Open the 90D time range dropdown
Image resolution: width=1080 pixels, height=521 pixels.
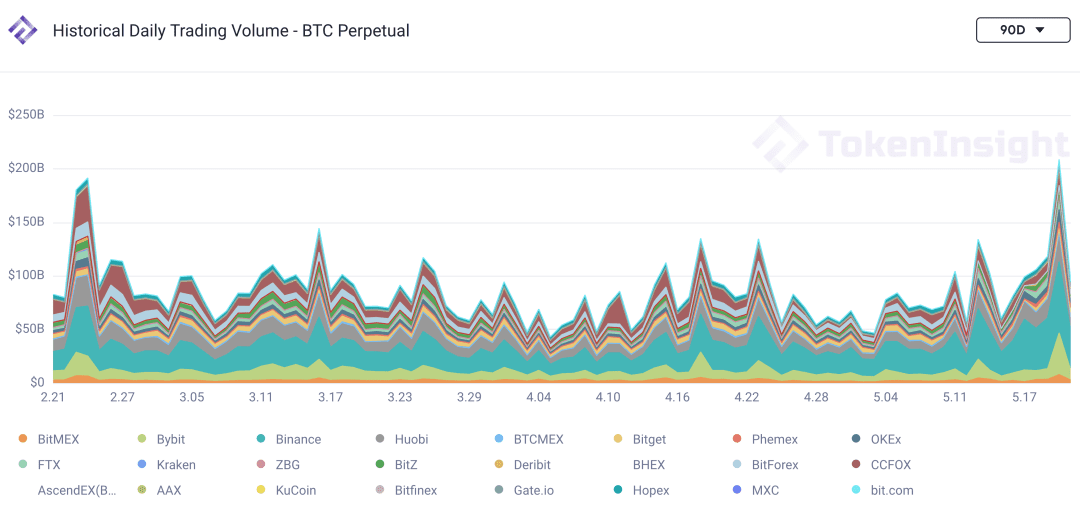point(1021,30)
